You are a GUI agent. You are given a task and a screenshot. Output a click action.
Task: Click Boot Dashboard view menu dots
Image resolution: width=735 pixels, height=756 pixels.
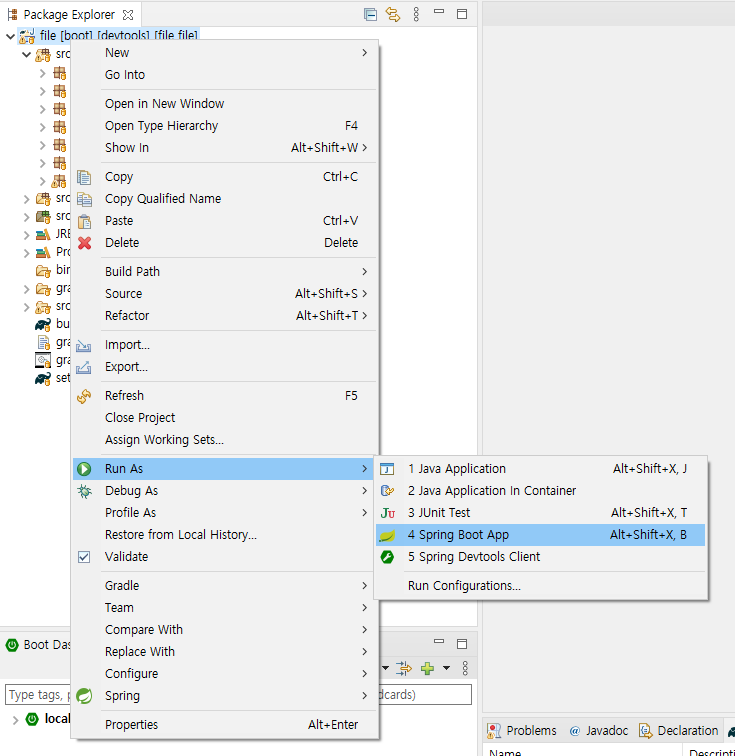click(465, 668)
